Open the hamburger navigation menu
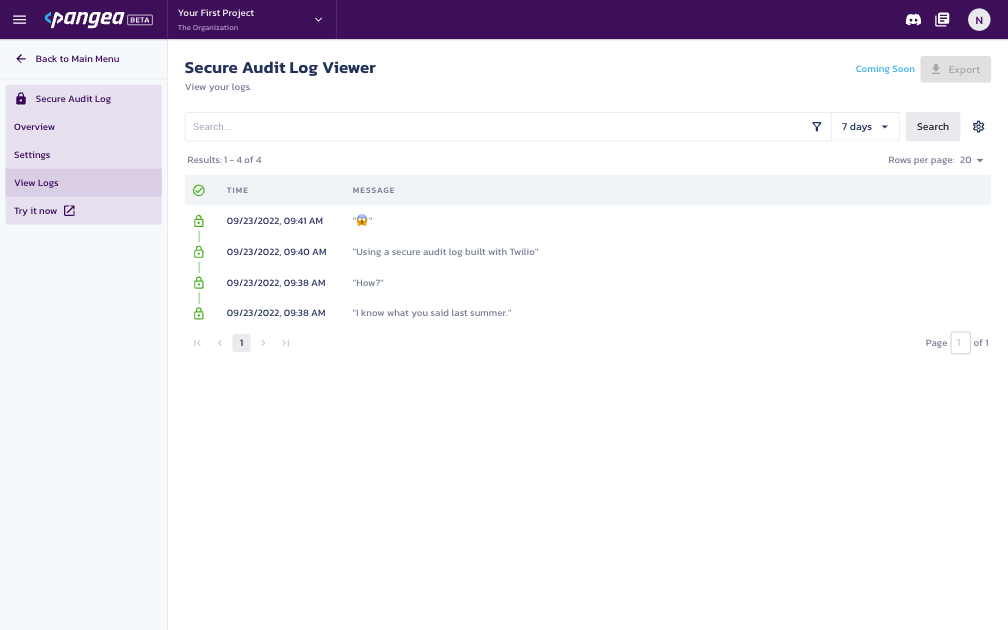 click(19, 19)
